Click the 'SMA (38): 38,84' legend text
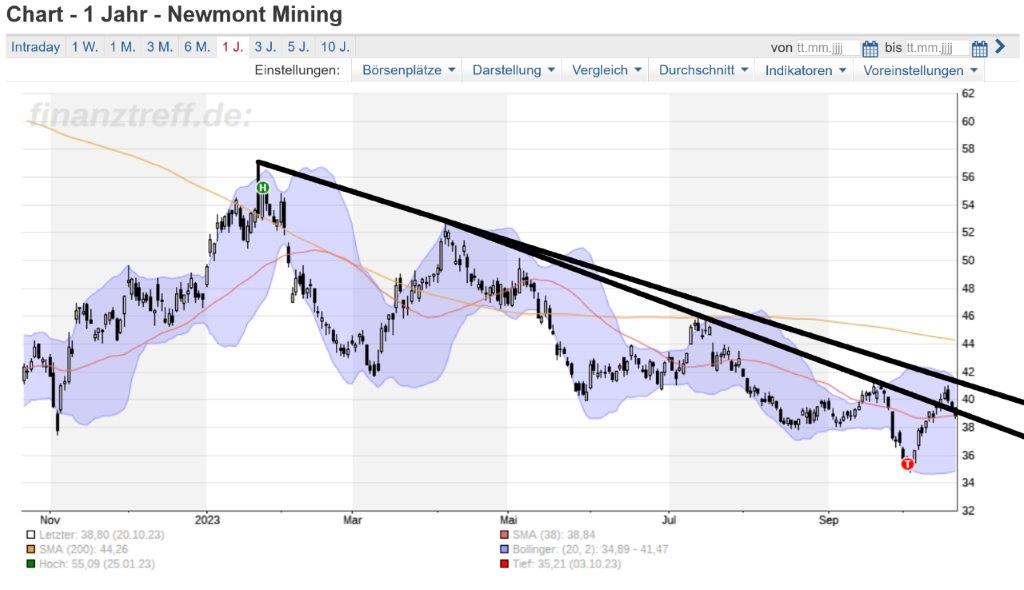The height and width of the screenshot is (590, 1024). click(x=554, y=534)
